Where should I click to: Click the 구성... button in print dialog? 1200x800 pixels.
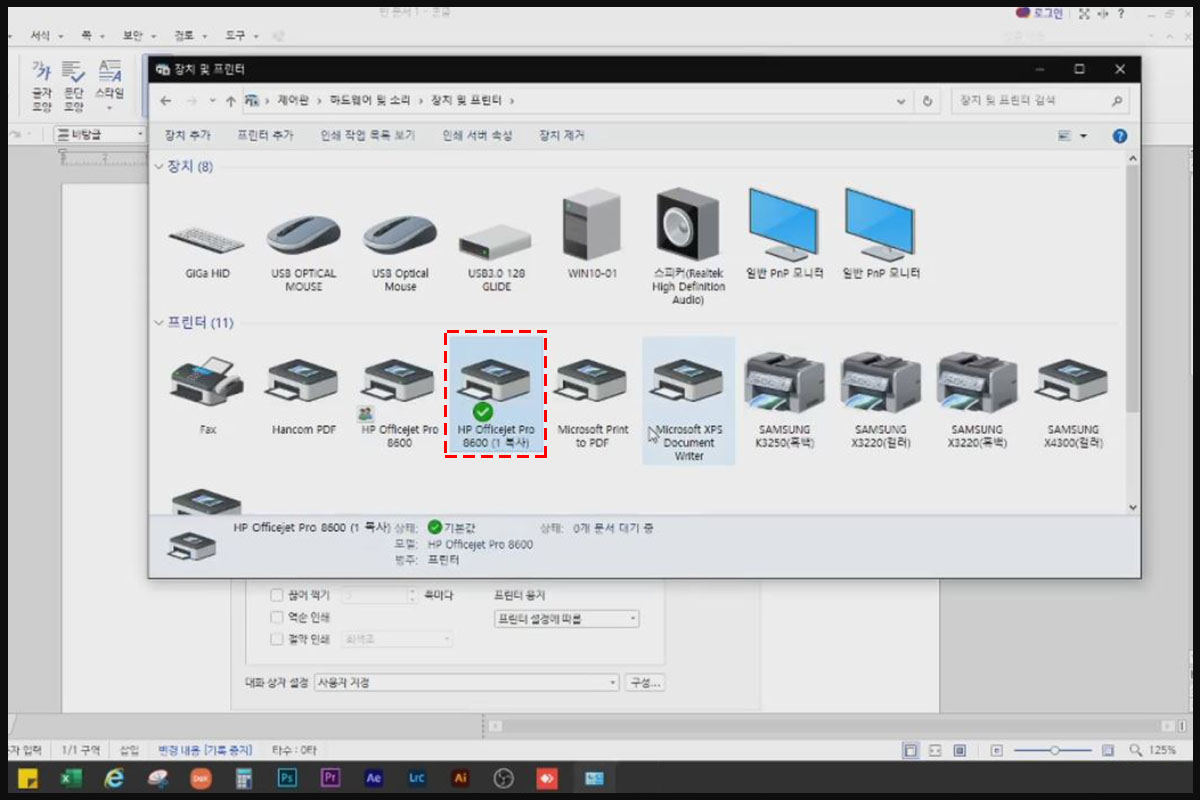pos(646,683)
